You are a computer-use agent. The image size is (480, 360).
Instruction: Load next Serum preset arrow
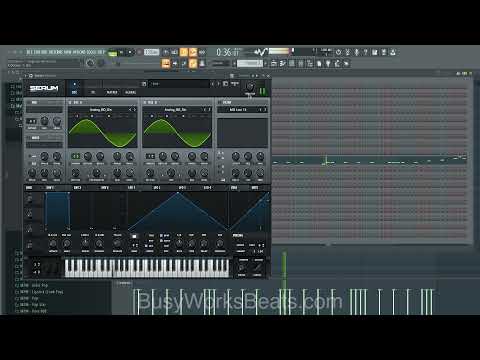(218, 84)
